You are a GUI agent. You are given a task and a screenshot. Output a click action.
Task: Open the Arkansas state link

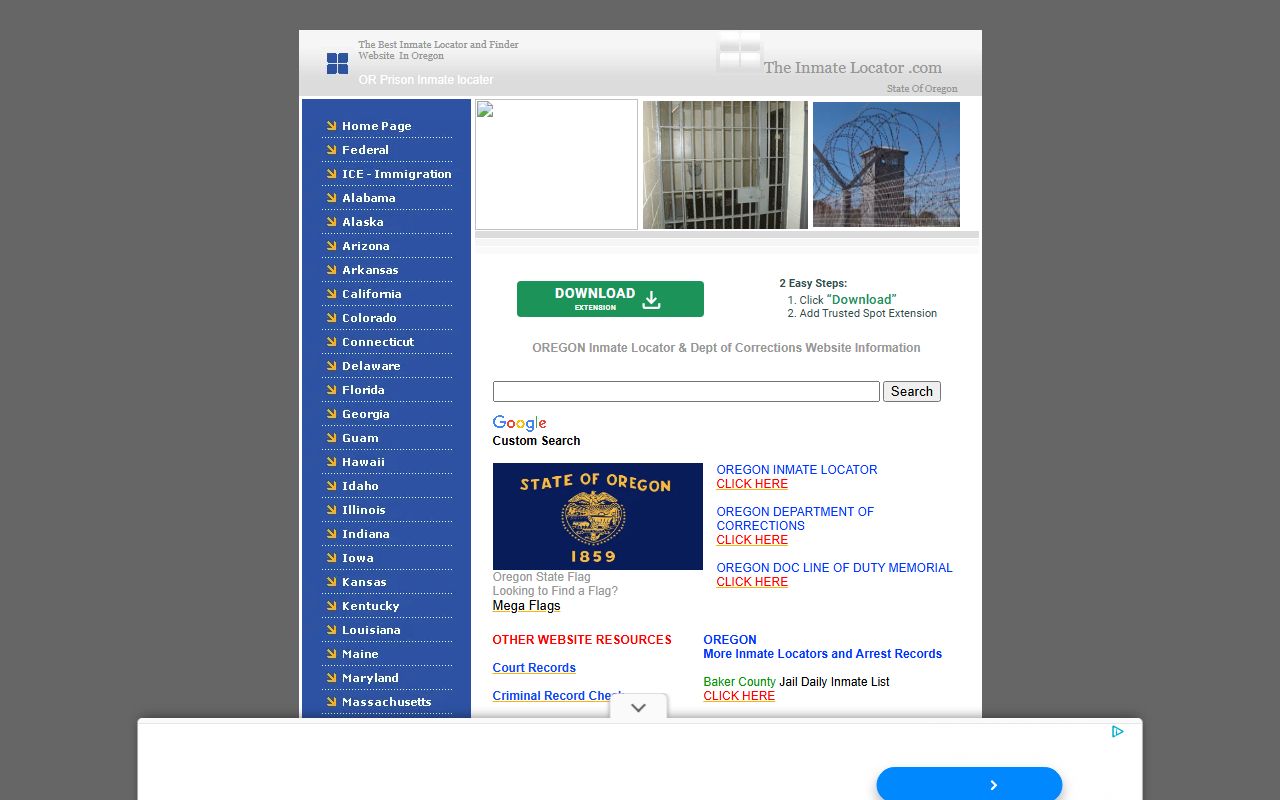pos(370,270)
